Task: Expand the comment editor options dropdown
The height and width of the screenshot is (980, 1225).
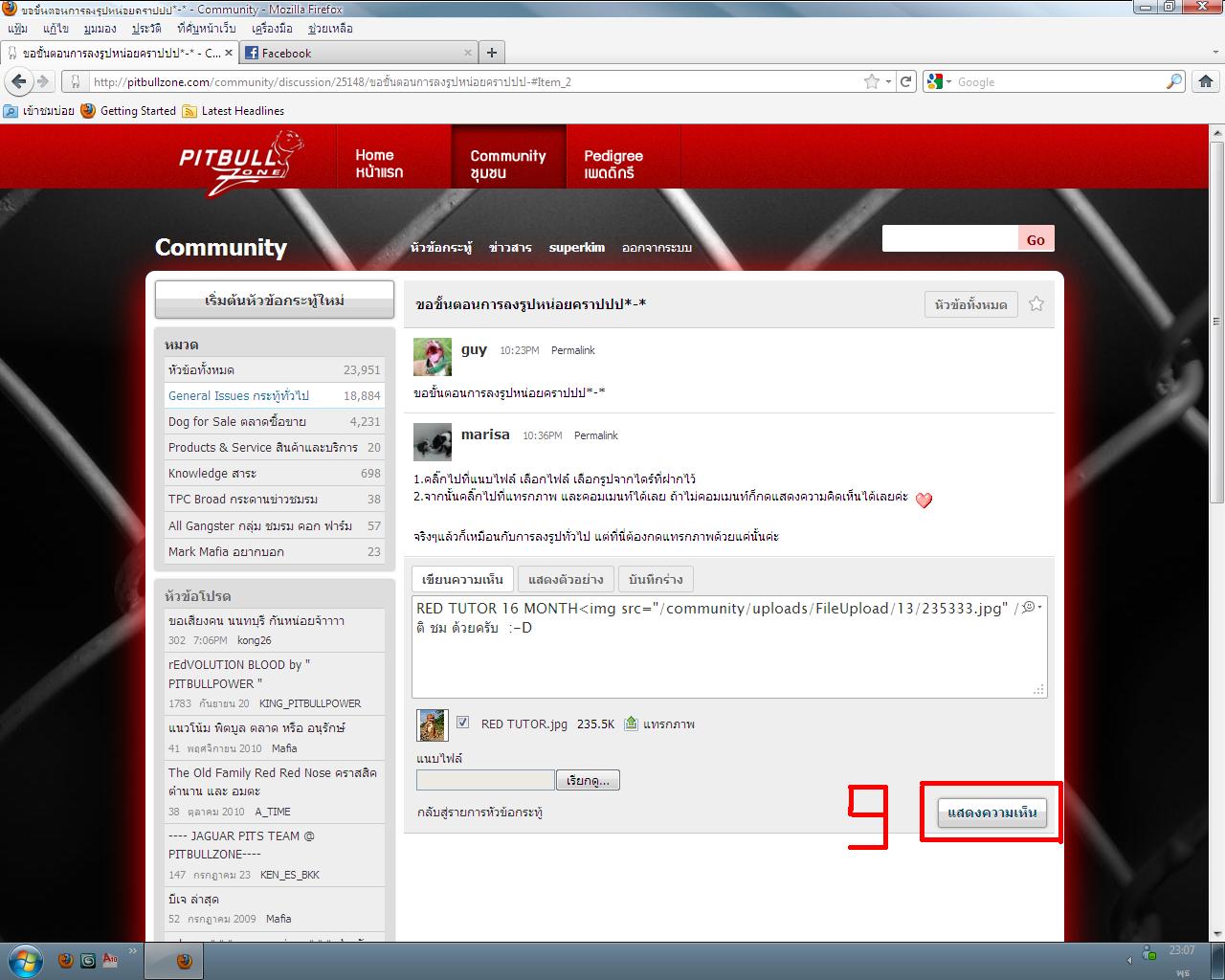Action: pos(1032,607)
